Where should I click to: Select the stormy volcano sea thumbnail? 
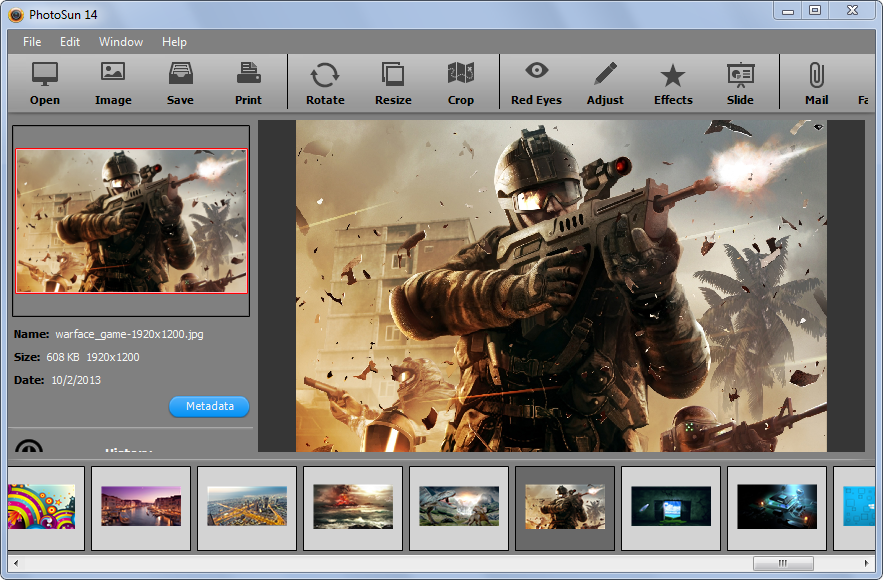[x=353, y=506]
